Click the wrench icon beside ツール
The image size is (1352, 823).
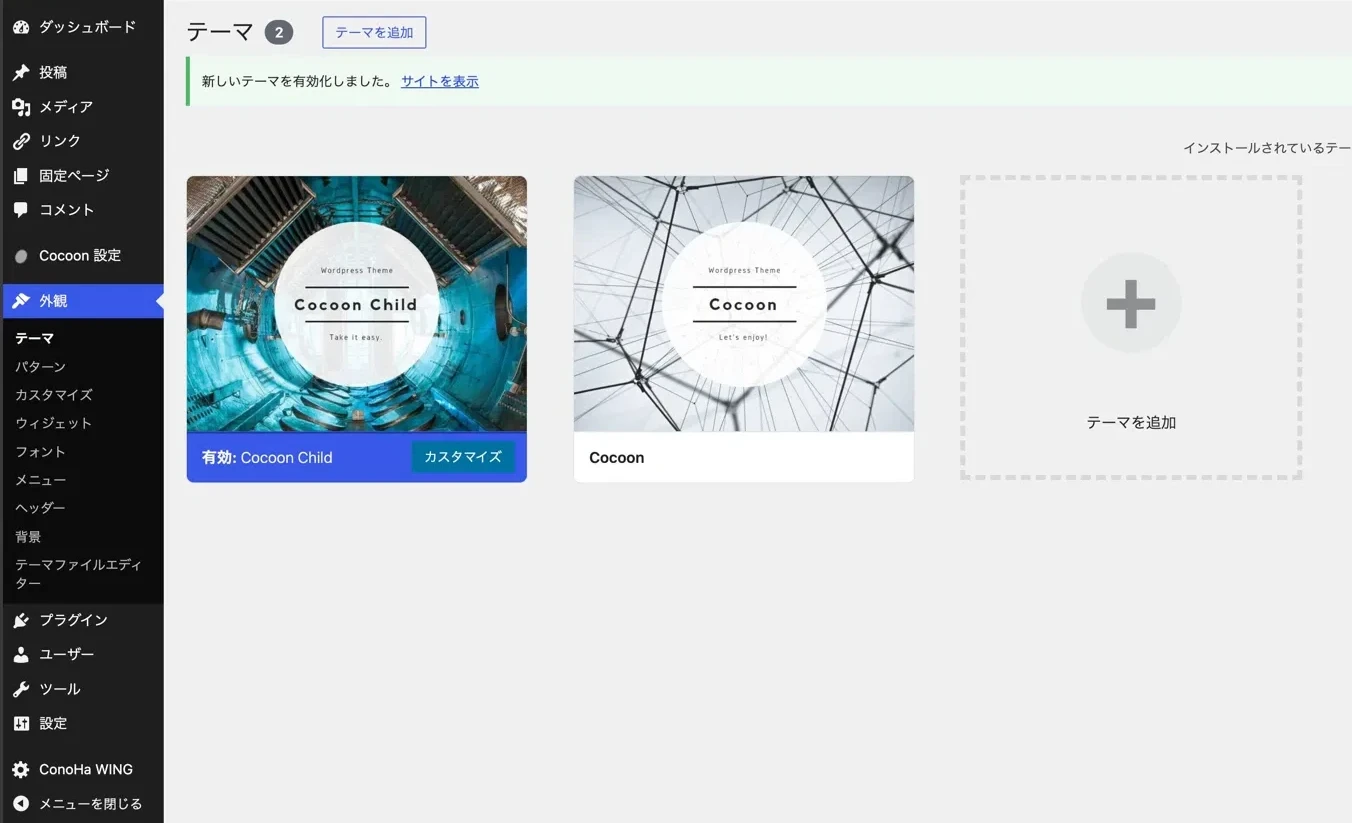point(21,689)
